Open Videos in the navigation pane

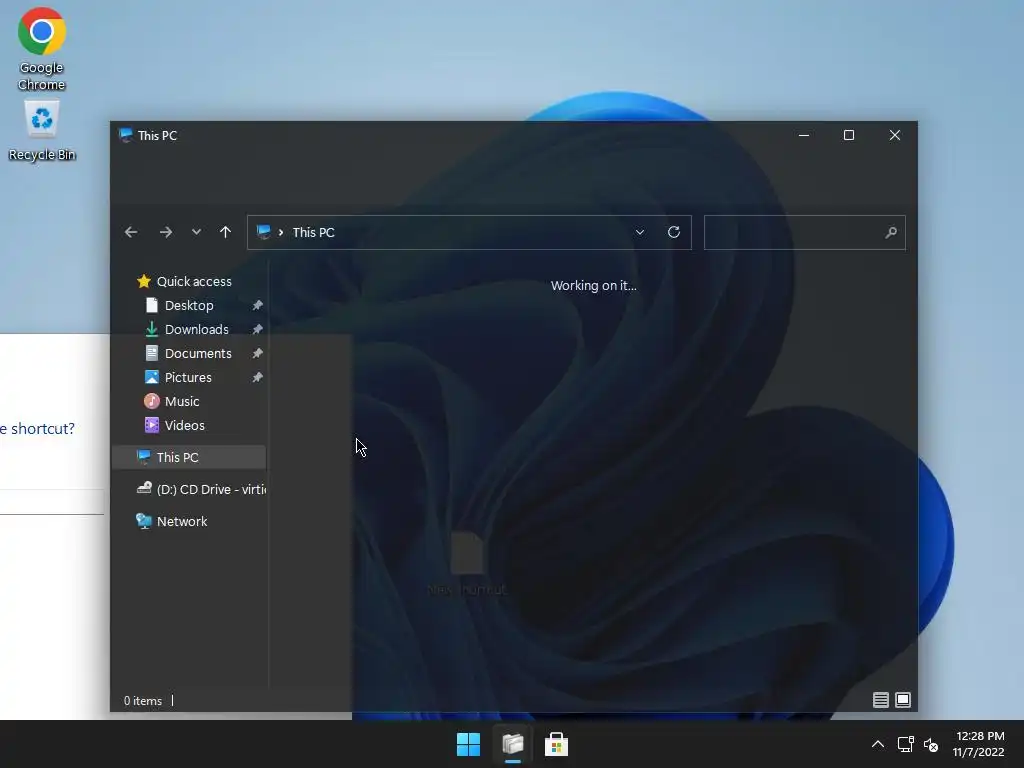184,426
